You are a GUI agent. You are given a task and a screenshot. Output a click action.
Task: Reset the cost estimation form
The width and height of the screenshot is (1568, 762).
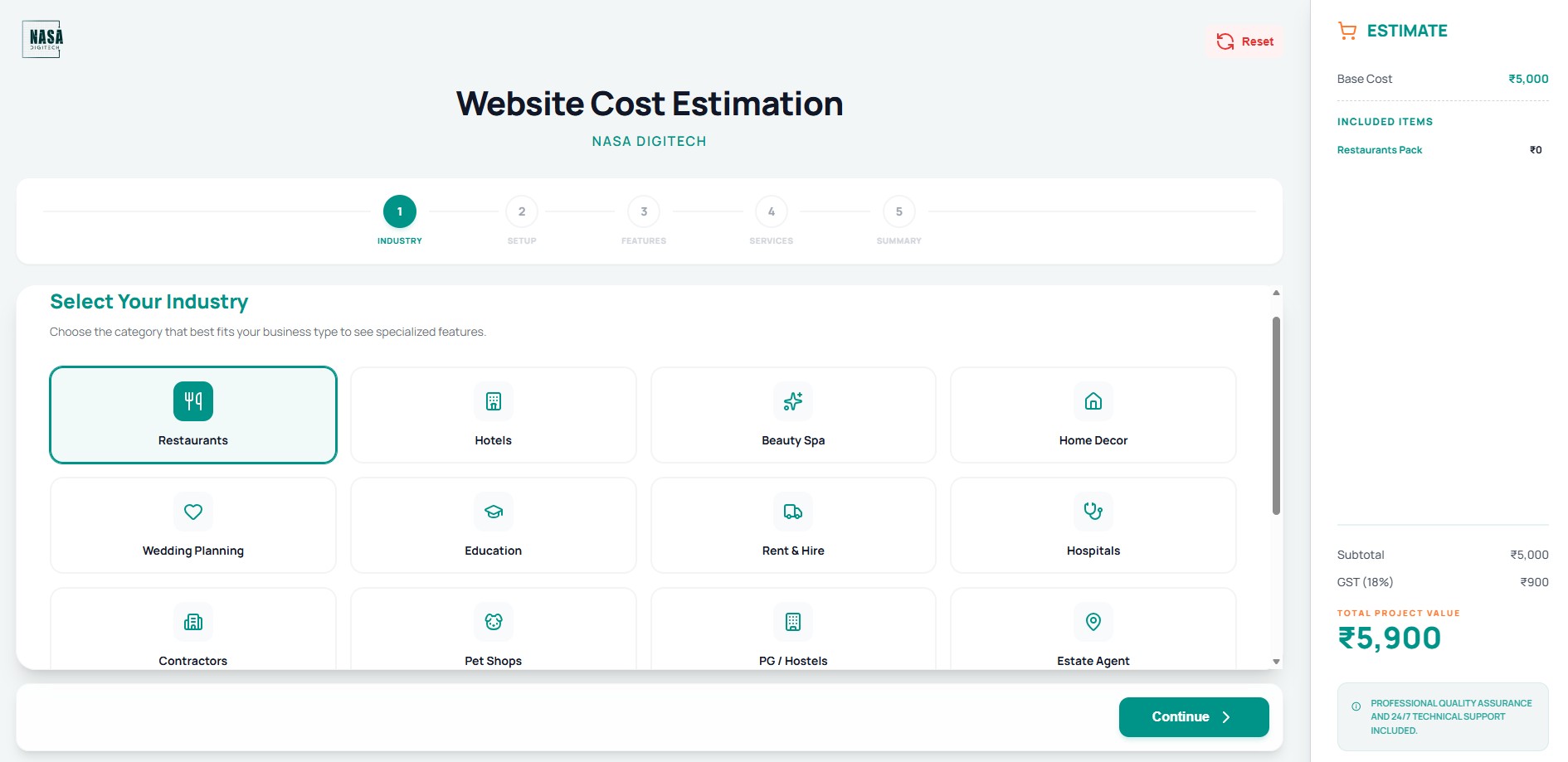click(1244, 41)
